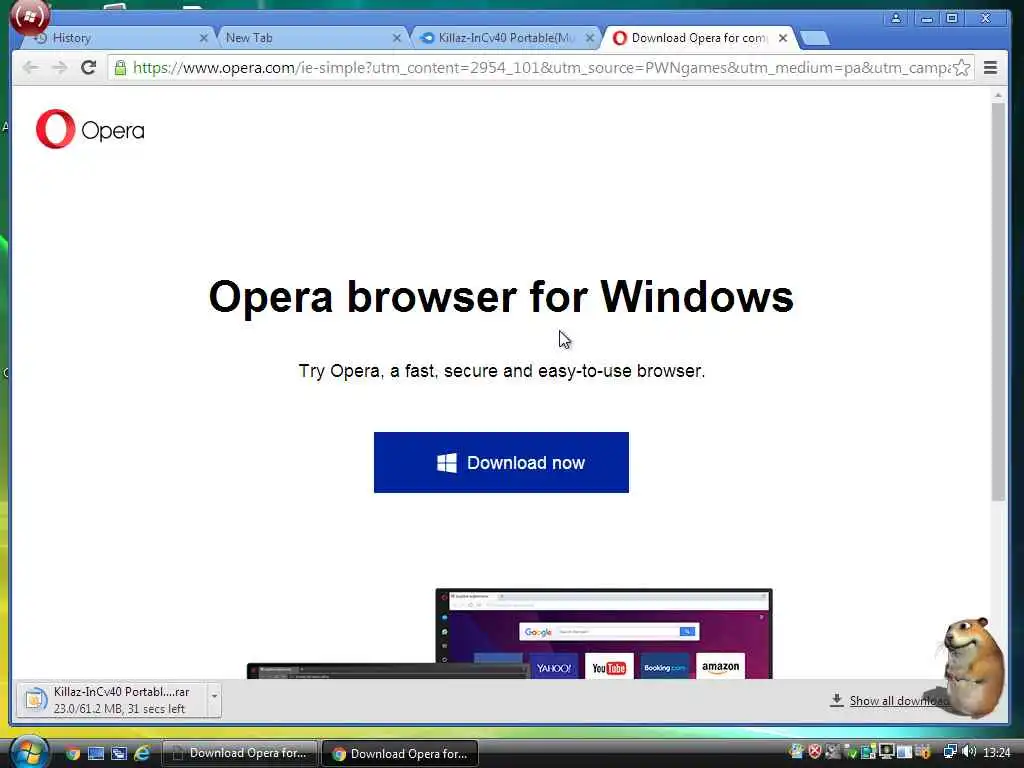Open the volume speaker tray icon
The height and width of the screenshot is (768, 1024).
[969, 752]
